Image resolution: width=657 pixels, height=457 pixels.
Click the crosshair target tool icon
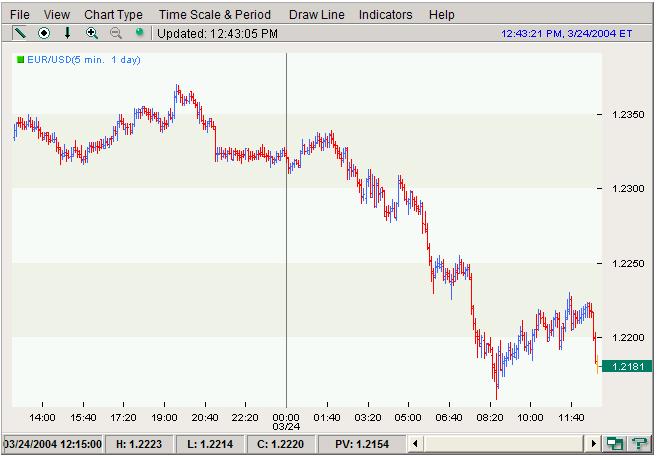point(43,33)
